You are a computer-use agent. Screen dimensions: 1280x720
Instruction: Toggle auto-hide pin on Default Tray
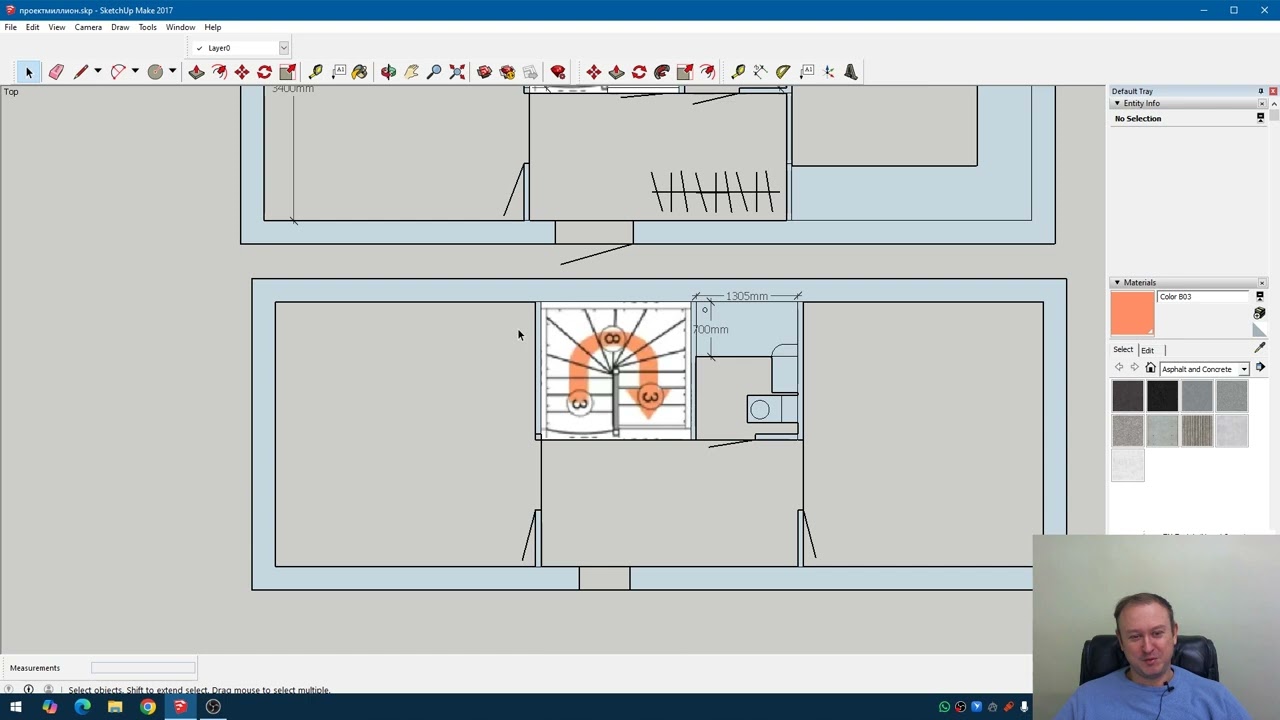point(1260,91)
